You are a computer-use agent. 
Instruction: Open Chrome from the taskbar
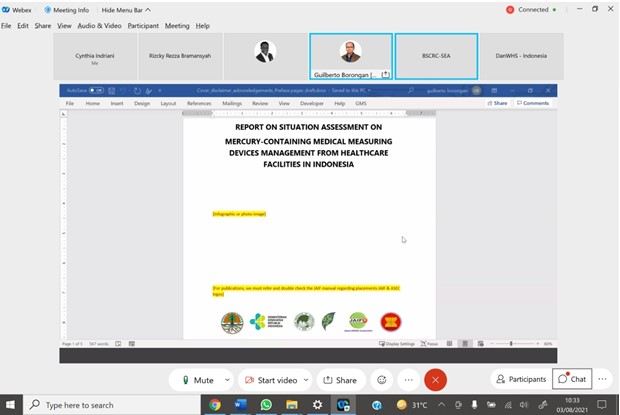(215, 405)
